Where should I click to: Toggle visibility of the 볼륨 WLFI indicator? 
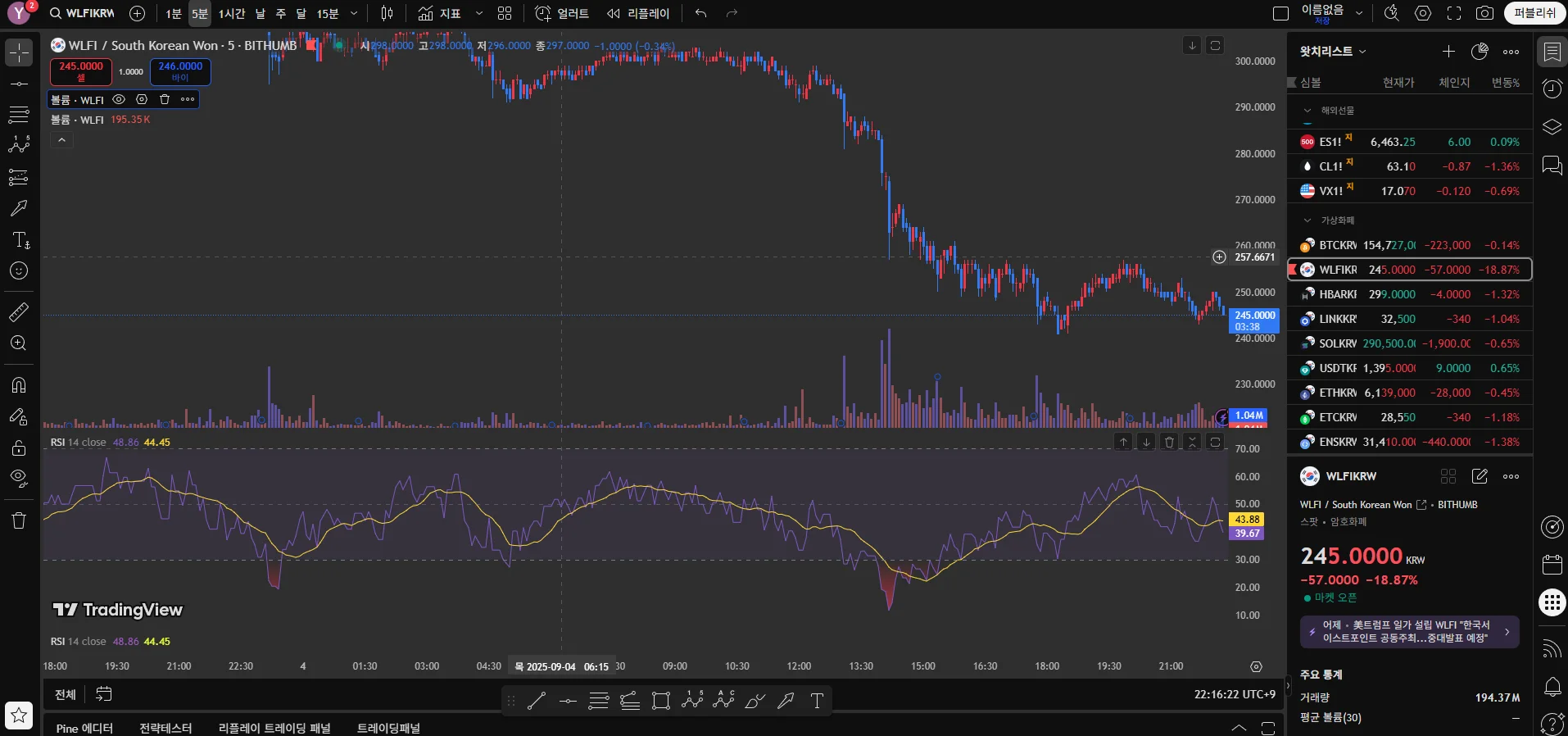tap(119, 99)
